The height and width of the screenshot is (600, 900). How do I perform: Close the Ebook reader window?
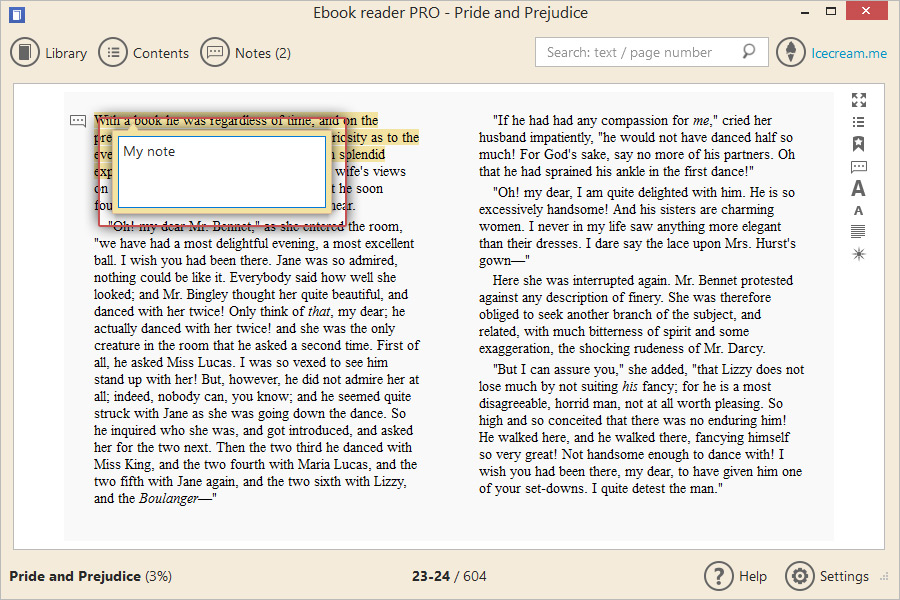pyautogui.click(x=867, y=11)
